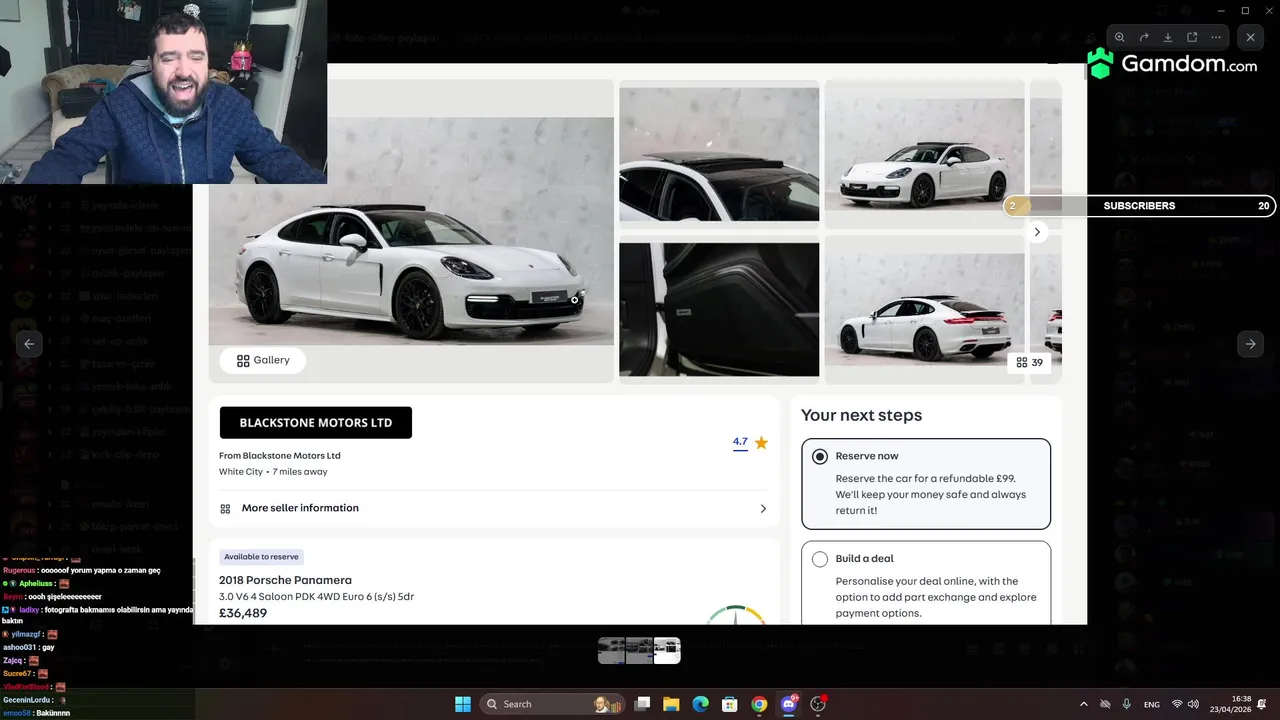Click the main white Porsche Panamera photo
Image resolution: width=1280 pixels, height=720 pixels.
(411, 231)
